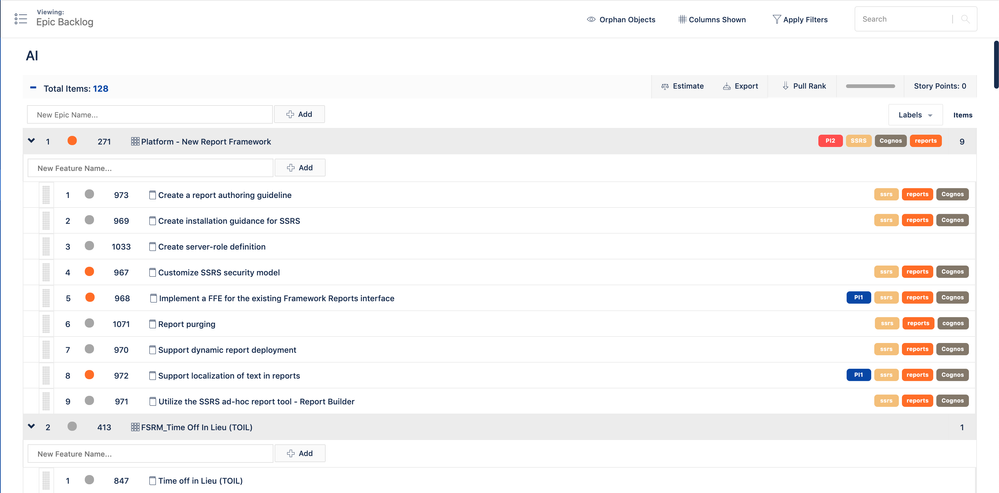The image size is (999, 493).
Task: Click gray status dot of epic 413
Action: tap(72, 427)
